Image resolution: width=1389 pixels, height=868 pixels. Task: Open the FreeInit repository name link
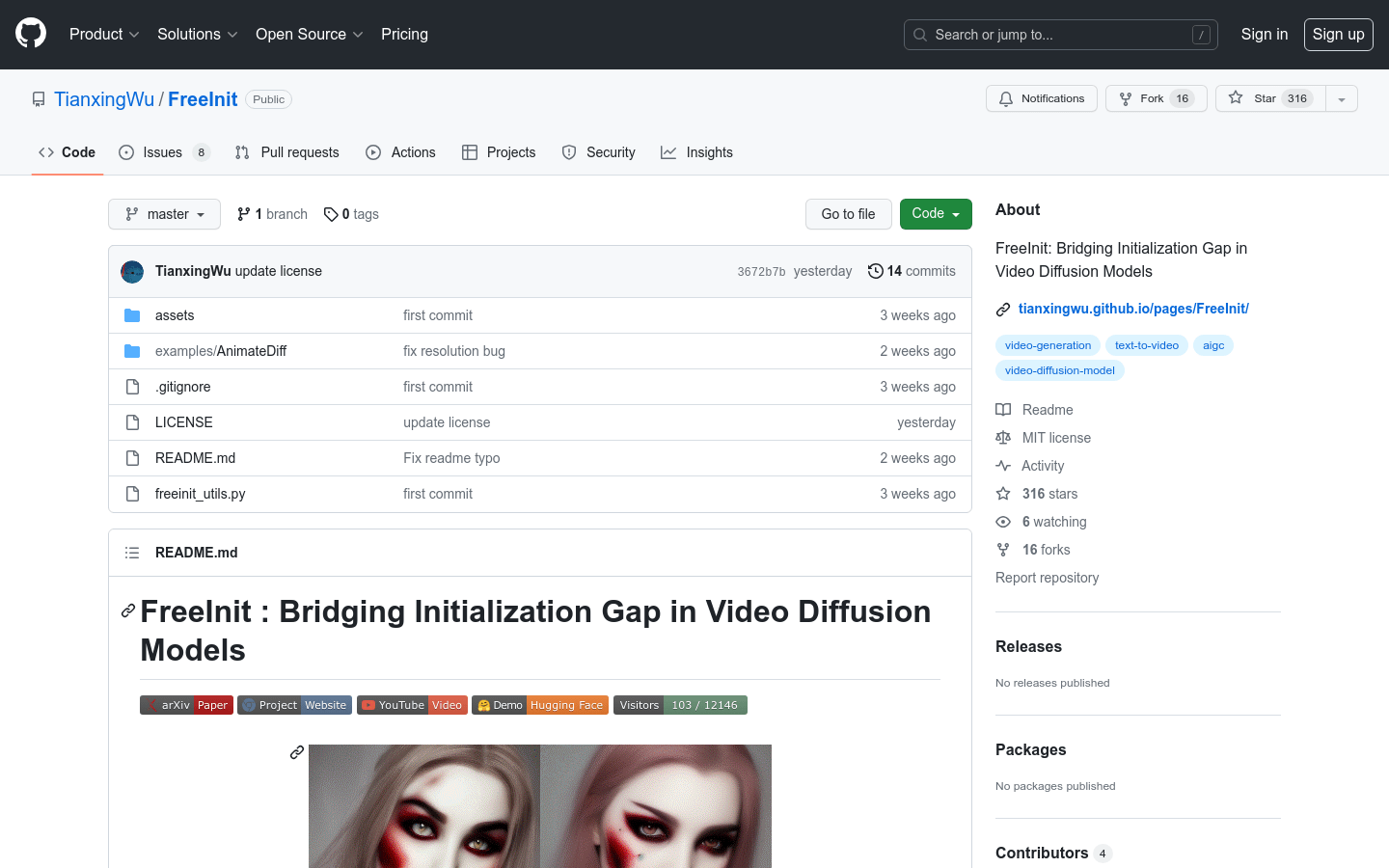(x=203, y=99)
